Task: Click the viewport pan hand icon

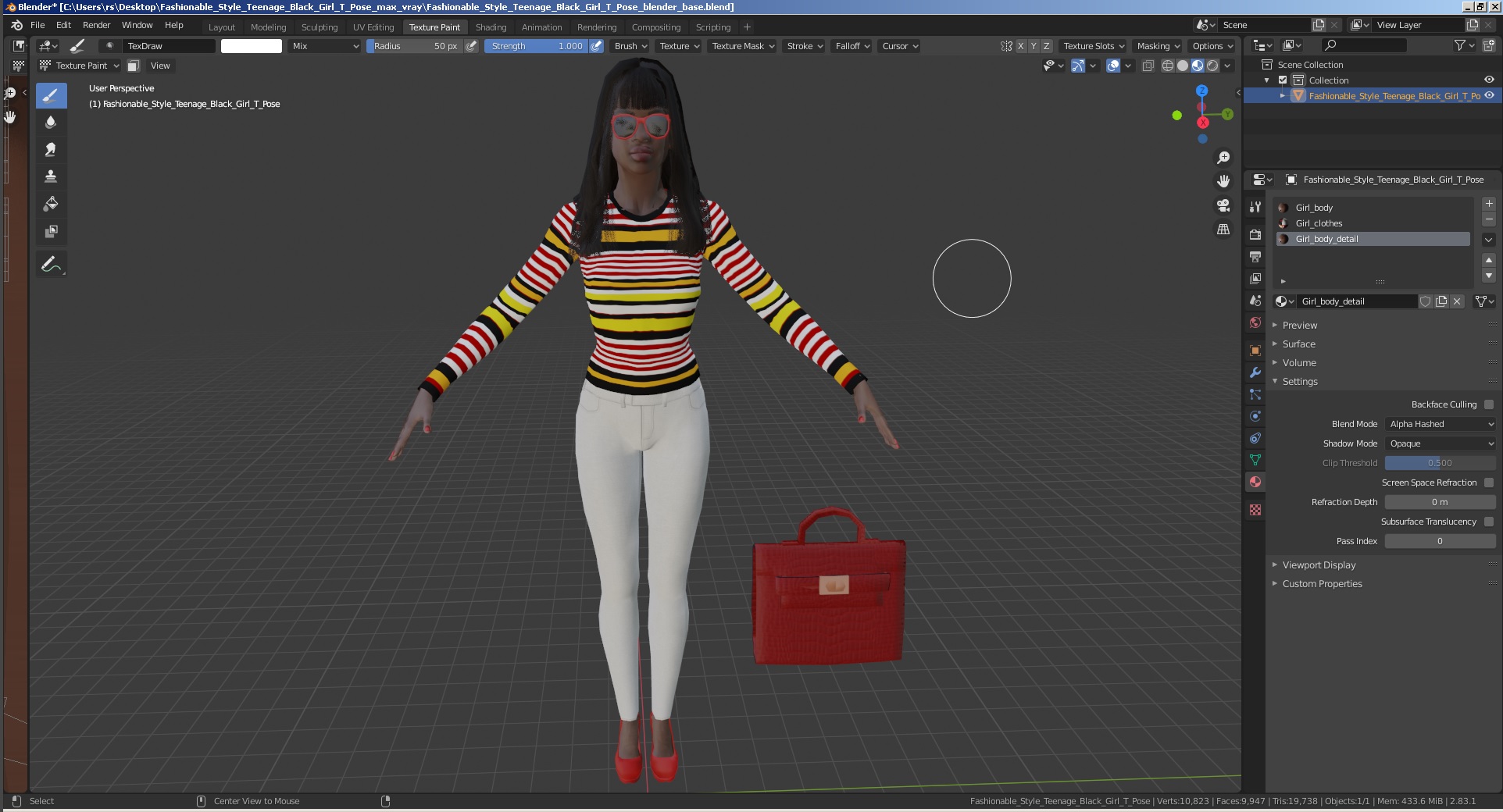Action: [x=1223, y=181]
